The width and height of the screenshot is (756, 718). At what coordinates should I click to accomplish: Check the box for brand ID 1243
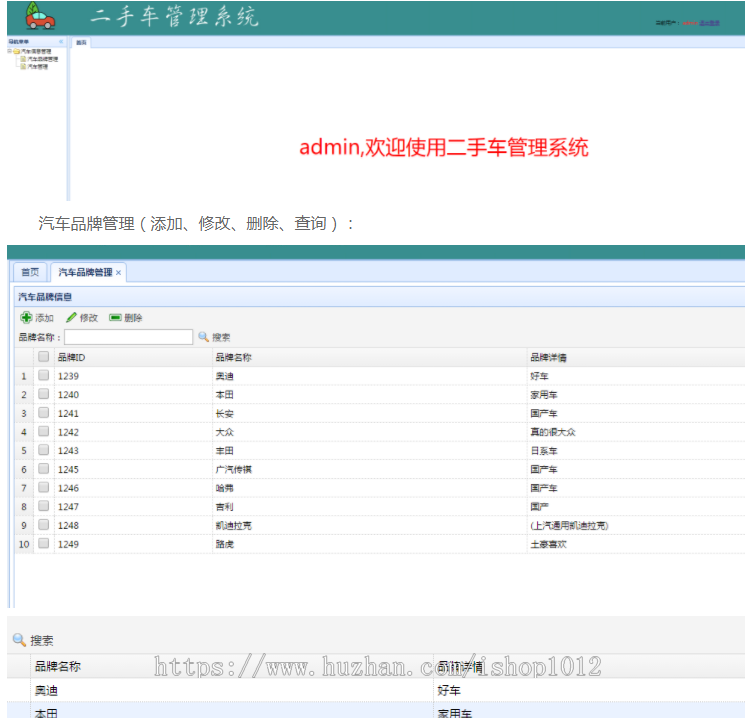coord(43,450)
